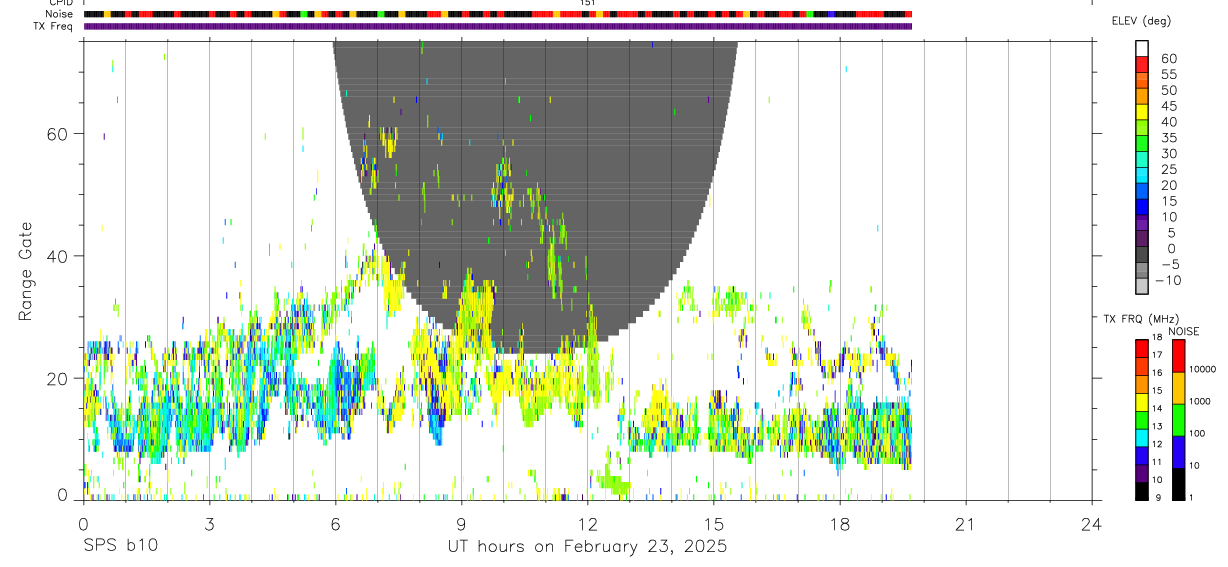Click the Range Gate axis tick label '60'

click(x=60, y=134)
